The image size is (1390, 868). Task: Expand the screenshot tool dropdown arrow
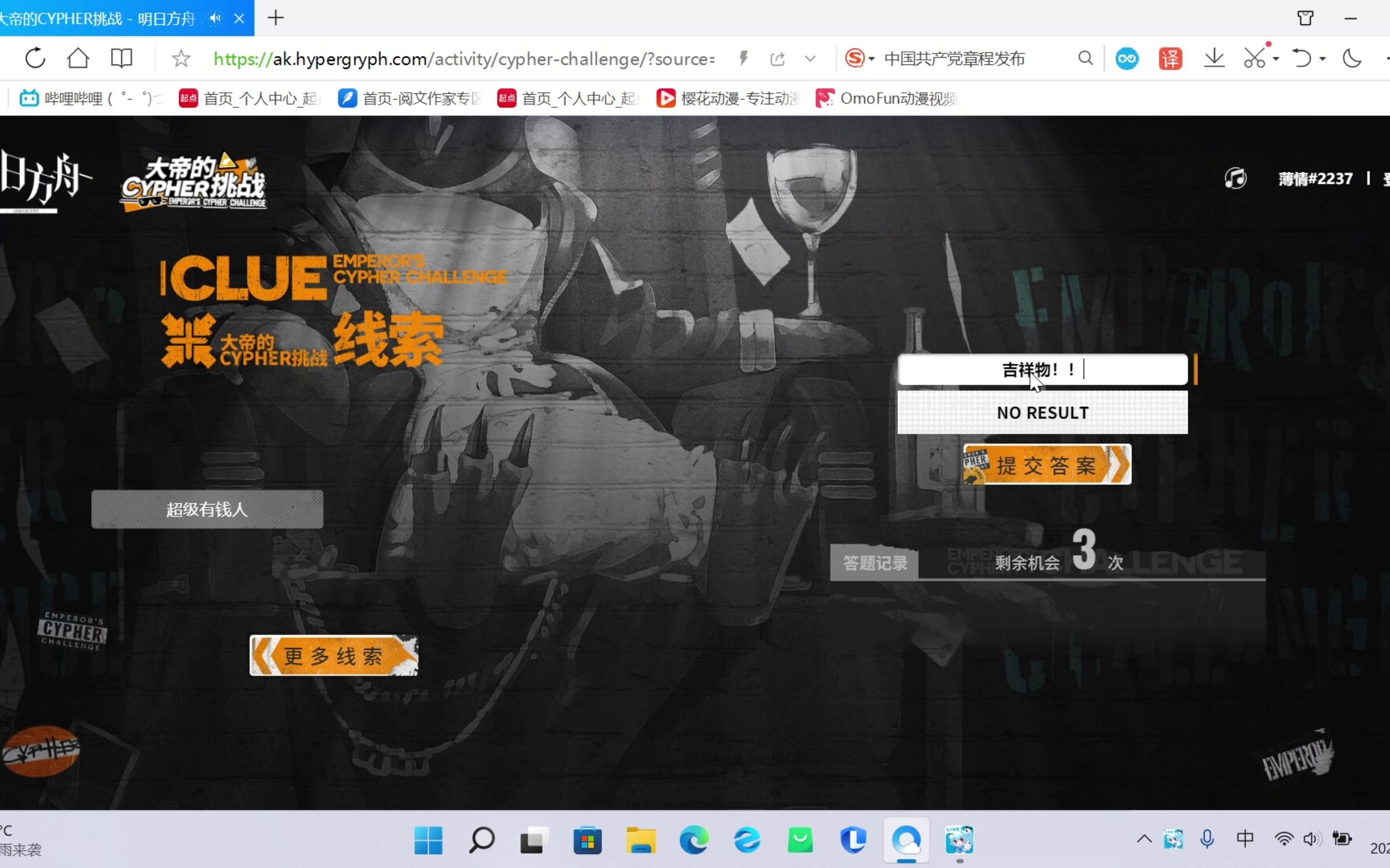point(1276,59)
